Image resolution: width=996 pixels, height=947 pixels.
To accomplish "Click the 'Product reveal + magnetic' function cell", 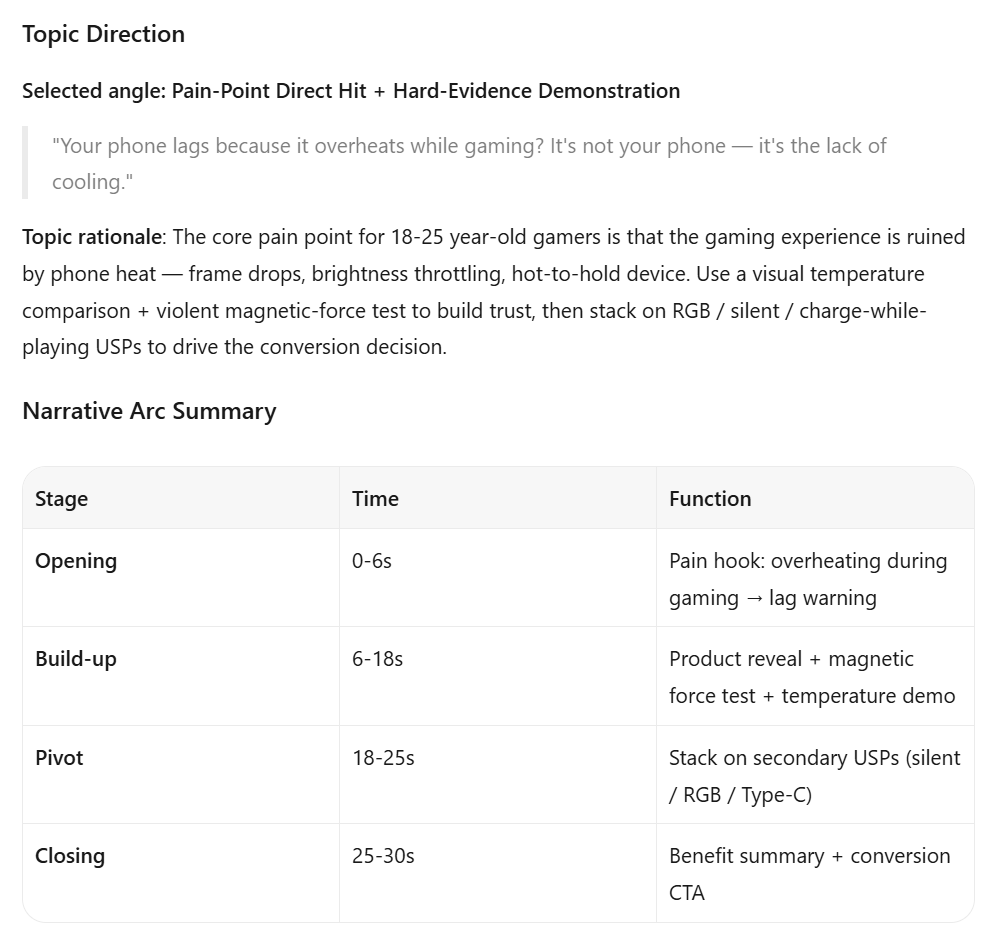I will tap(815, 676).
